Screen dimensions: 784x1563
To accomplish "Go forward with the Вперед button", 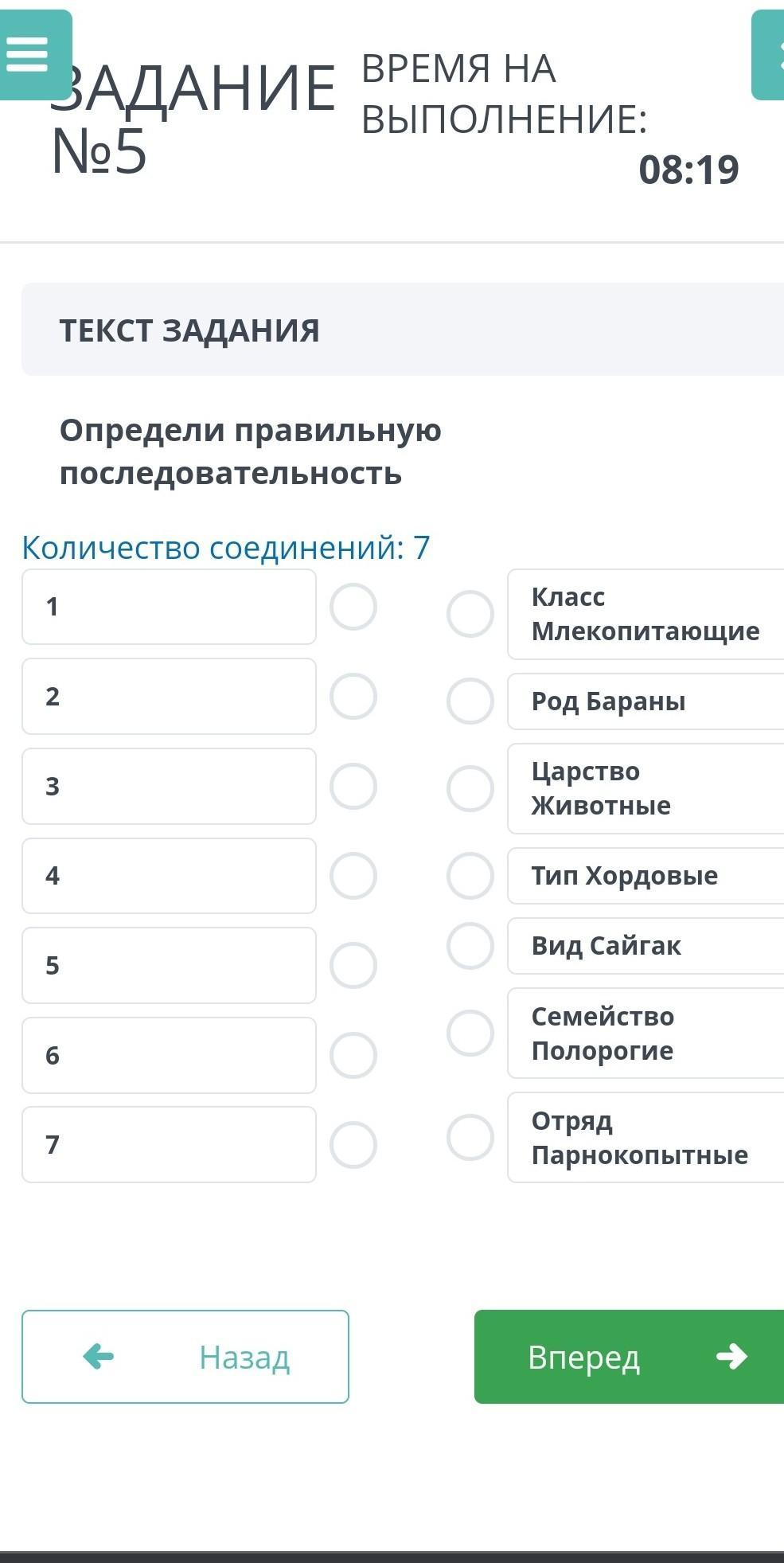I will pos(629,1357).
